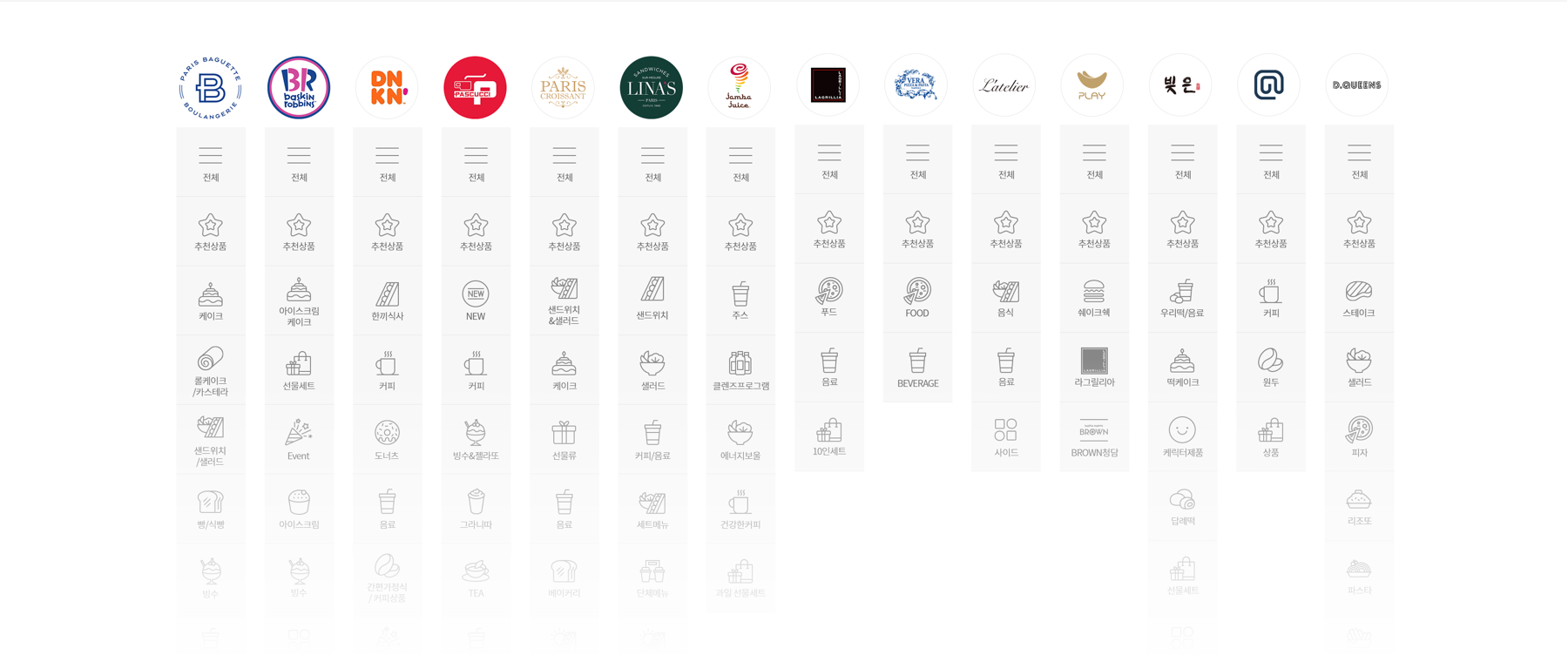This screenshot has height=655, width=1568.
Task: Open 세트메뉴 under Lina's
Action: click(652, 510)
